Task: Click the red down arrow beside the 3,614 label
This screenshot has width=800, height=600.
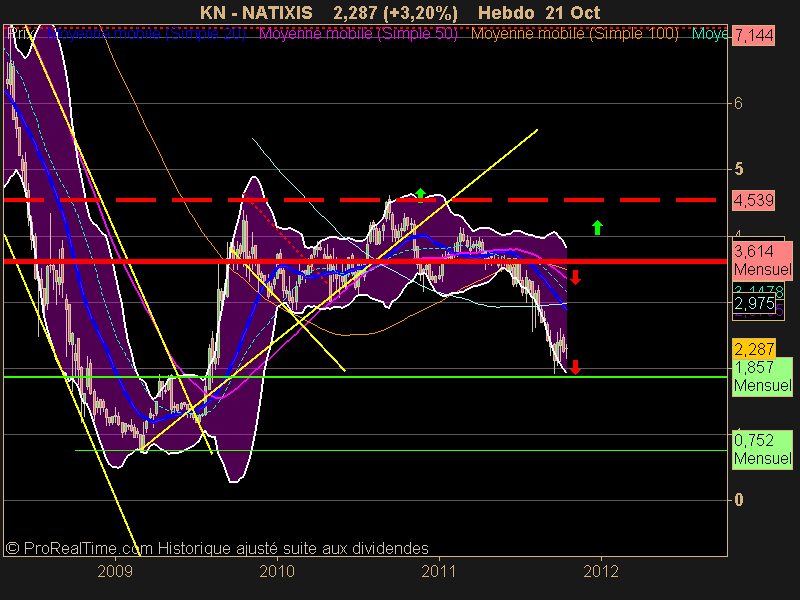Action: pos(576,277)
